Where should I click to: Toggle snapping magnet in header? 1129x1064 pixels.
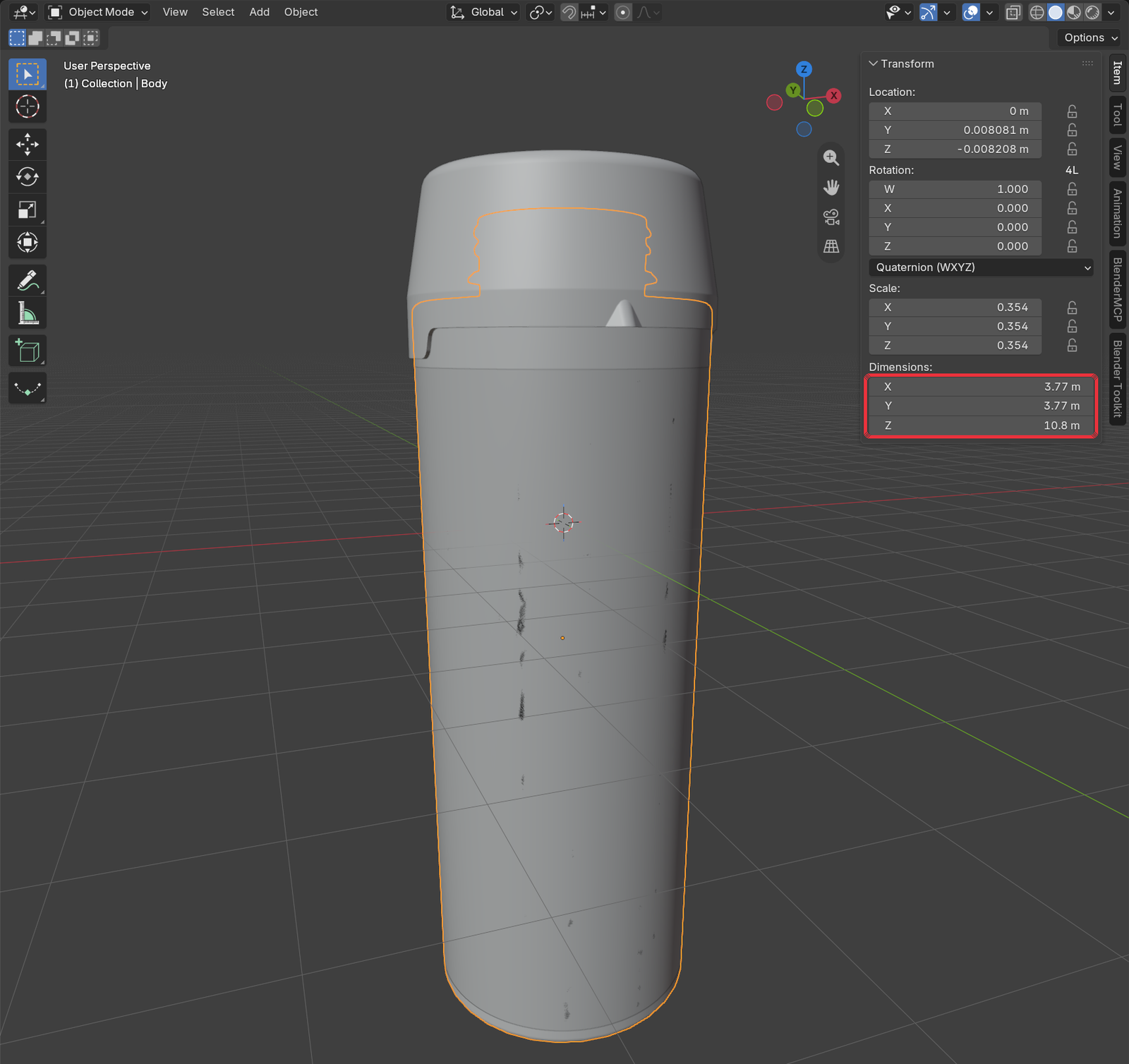[x=569, y=12]
